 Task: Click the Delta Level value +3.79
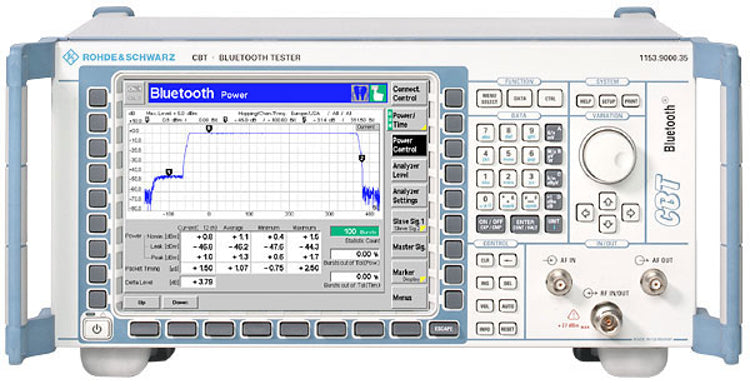[198, 282]
